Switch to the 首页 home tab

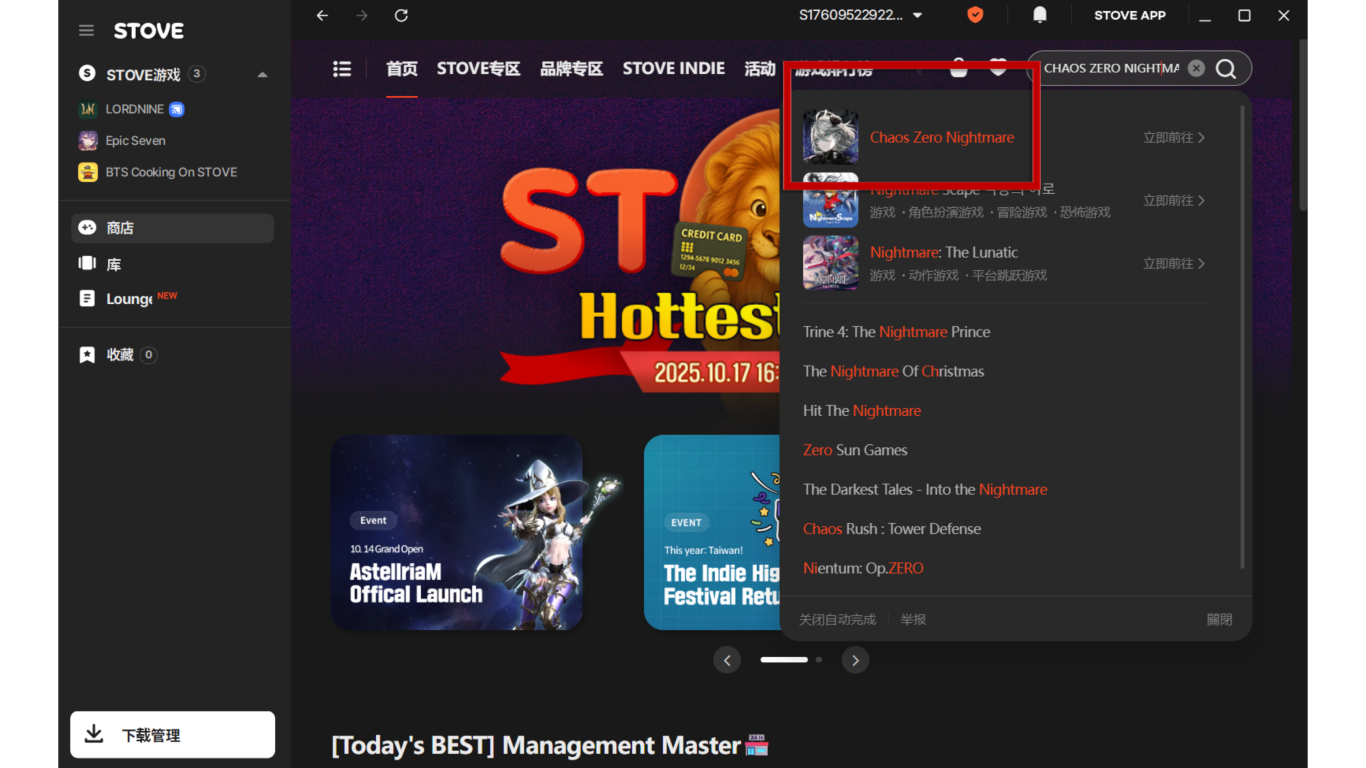tap(402, 69)
